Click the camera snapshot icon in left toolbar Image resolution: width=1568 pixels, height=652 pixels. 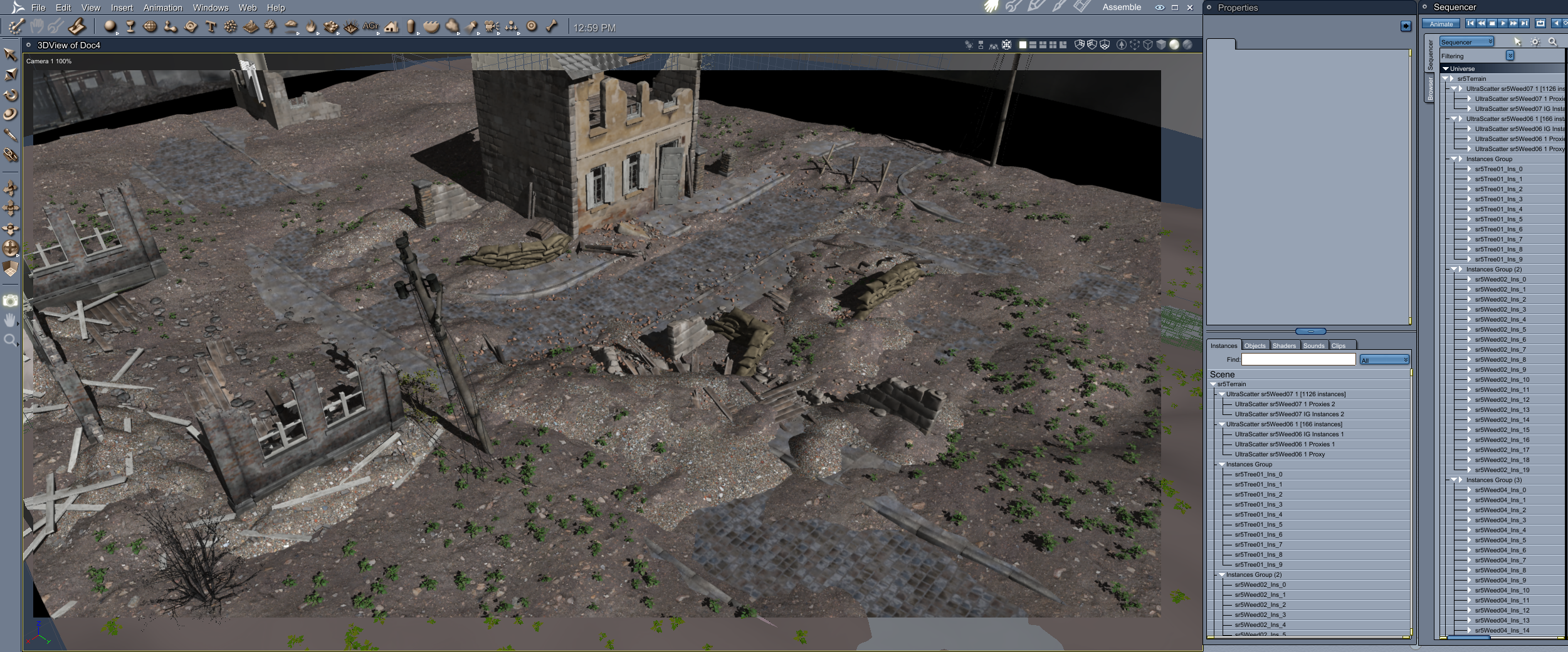click(10, 300)
